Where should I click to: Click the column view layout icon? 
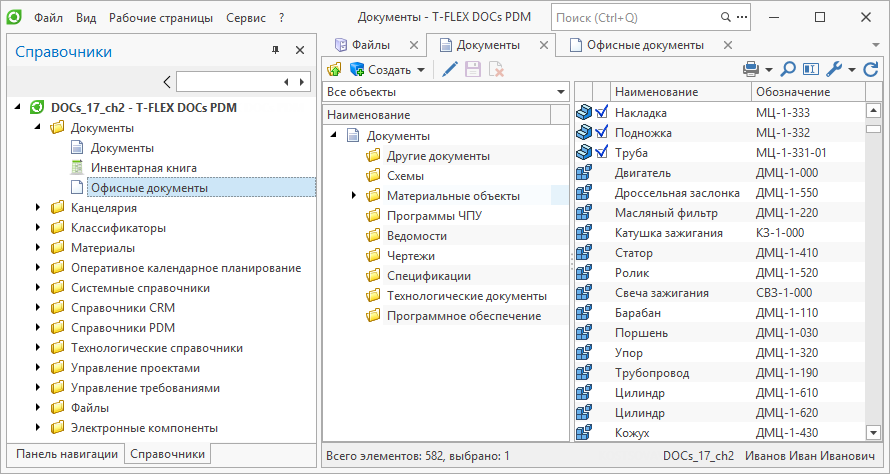(x=811, y=70)
